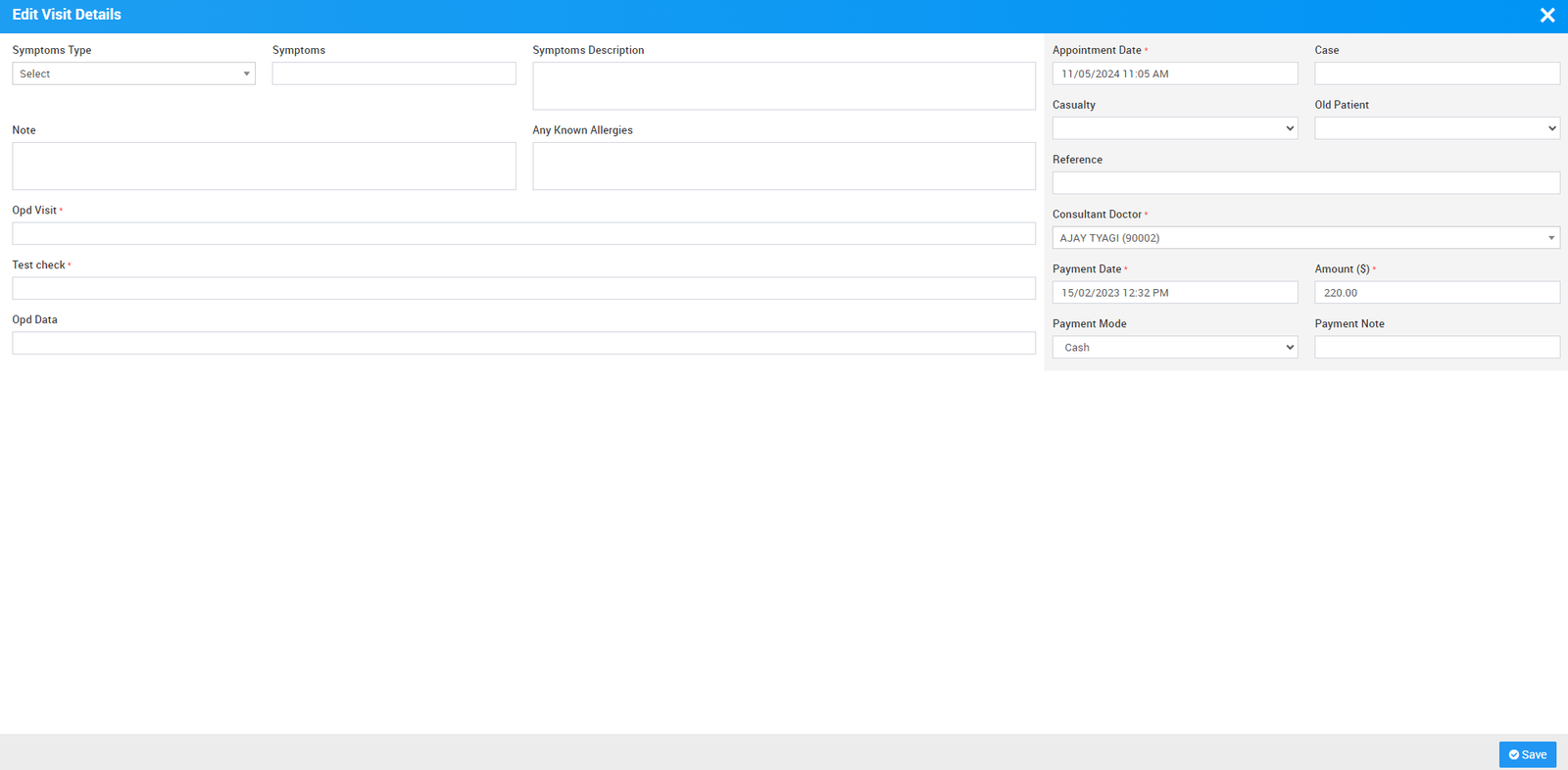1568x770 pixels.
Task: Edit the Appointment Date field
Action: 1174,73
